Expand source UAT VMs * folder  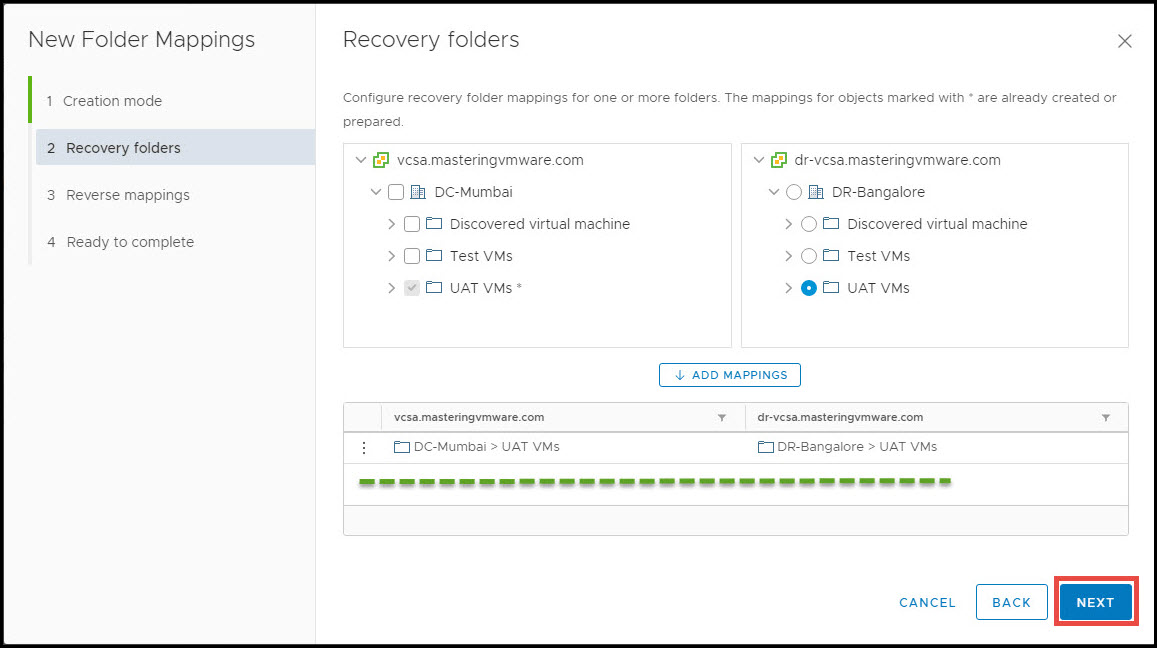[391, 288]
